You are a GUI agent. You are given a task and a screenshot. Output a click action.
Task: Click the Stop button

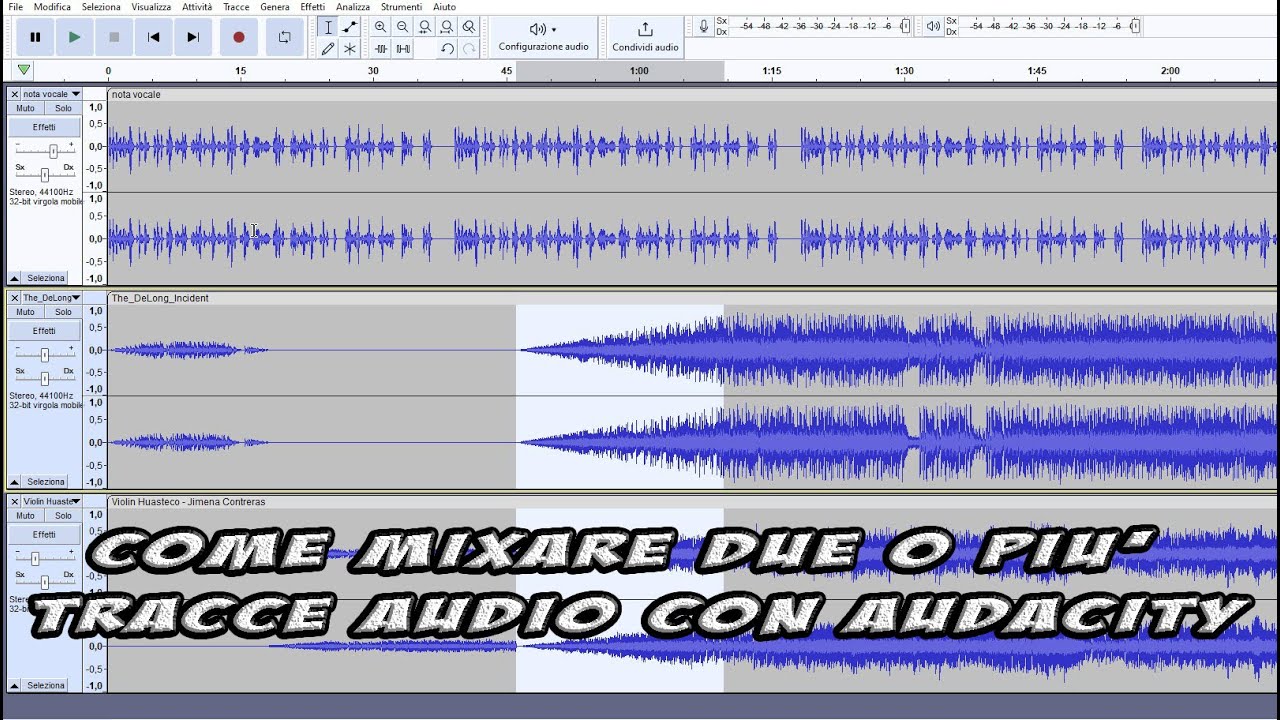pyautogui.click(x=114, y=37)
